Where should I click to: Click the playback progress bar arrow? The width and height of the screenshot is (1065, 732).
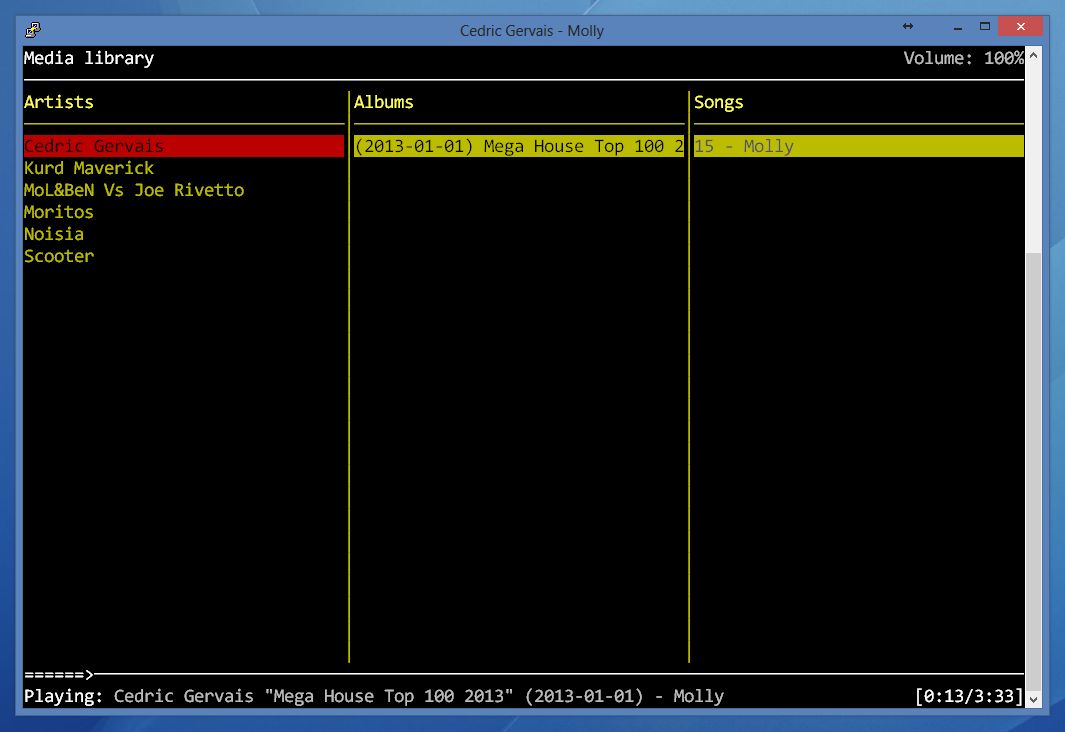pyautogui.click(x=89, y=674)
